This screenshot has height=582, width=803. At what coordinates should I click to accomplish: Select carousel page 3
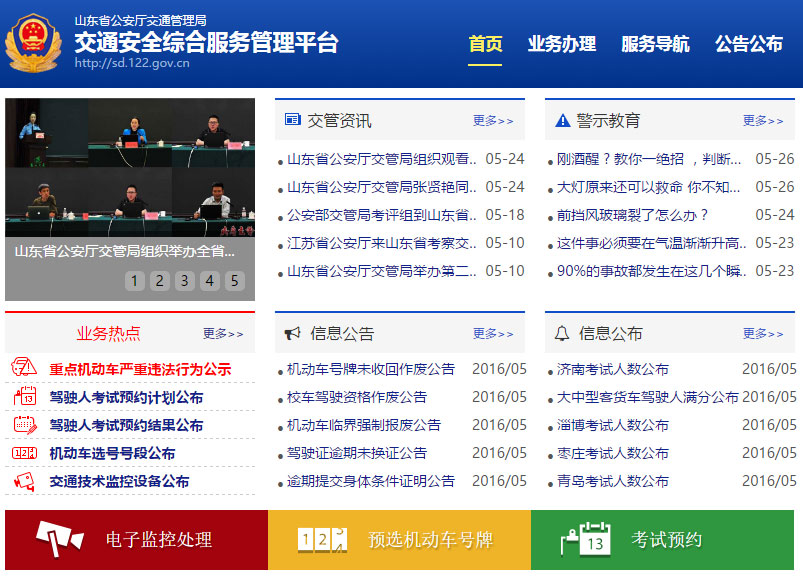[184, 281]
